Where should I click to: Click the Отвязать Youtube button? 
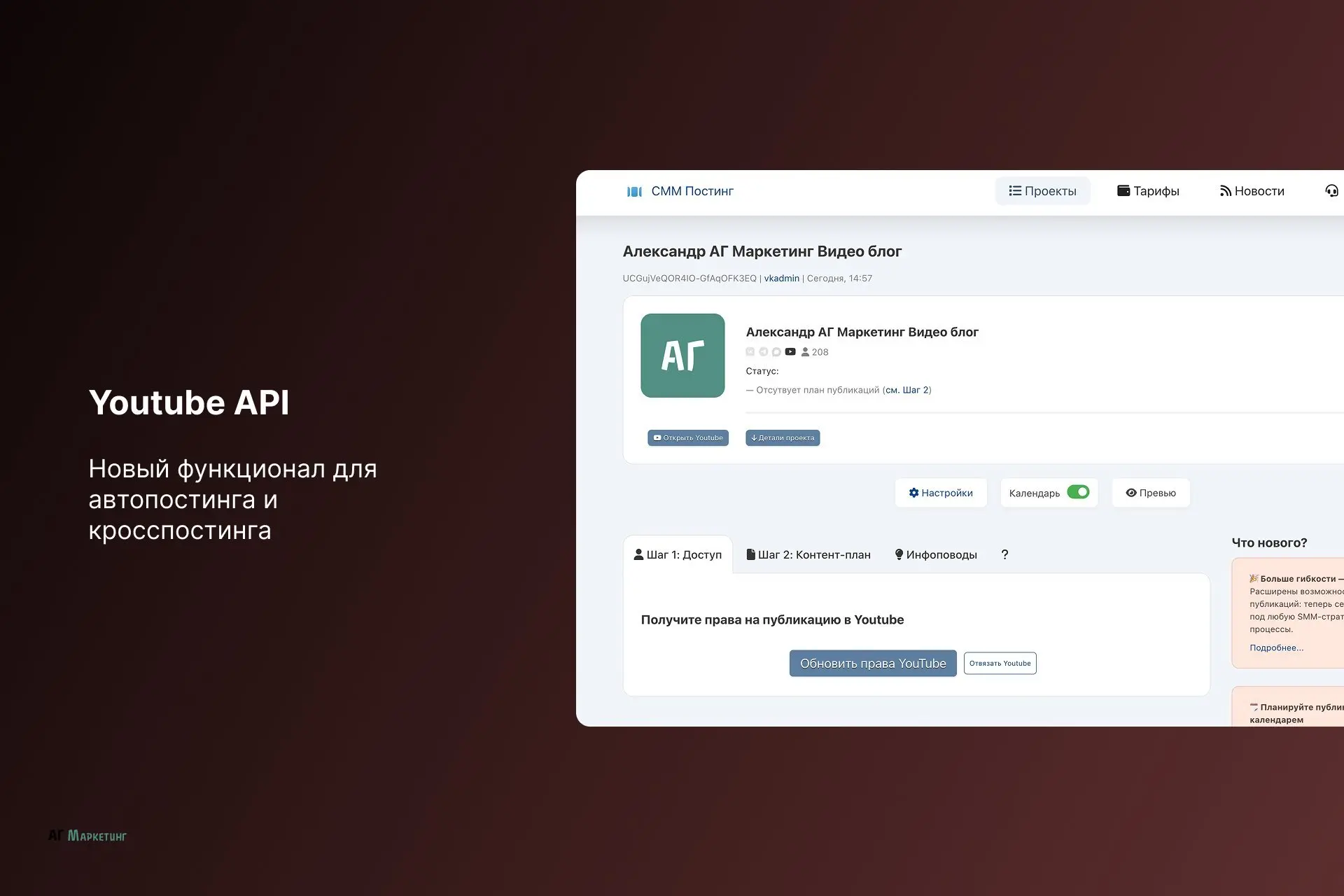coord(1000,664)
